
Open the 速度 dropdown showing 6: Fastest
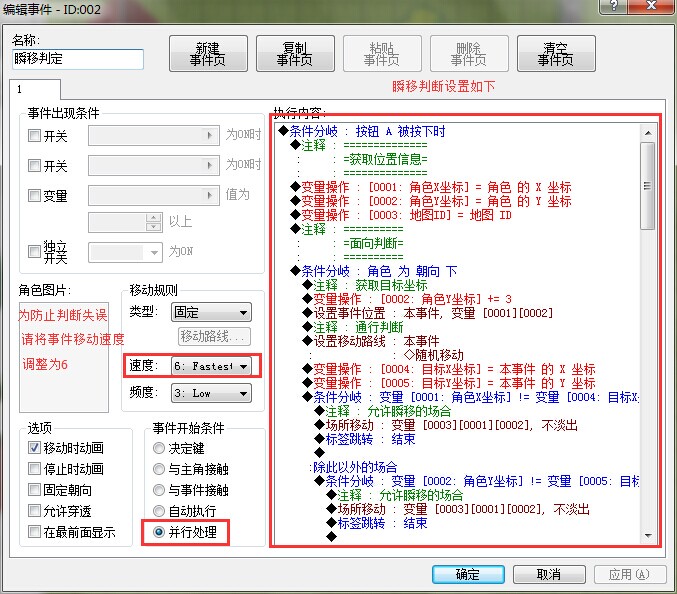click(x=211, y=366)
